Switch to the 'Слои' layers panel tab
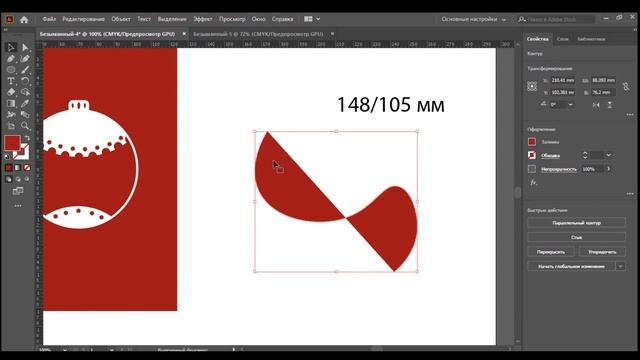 (562, 39)
